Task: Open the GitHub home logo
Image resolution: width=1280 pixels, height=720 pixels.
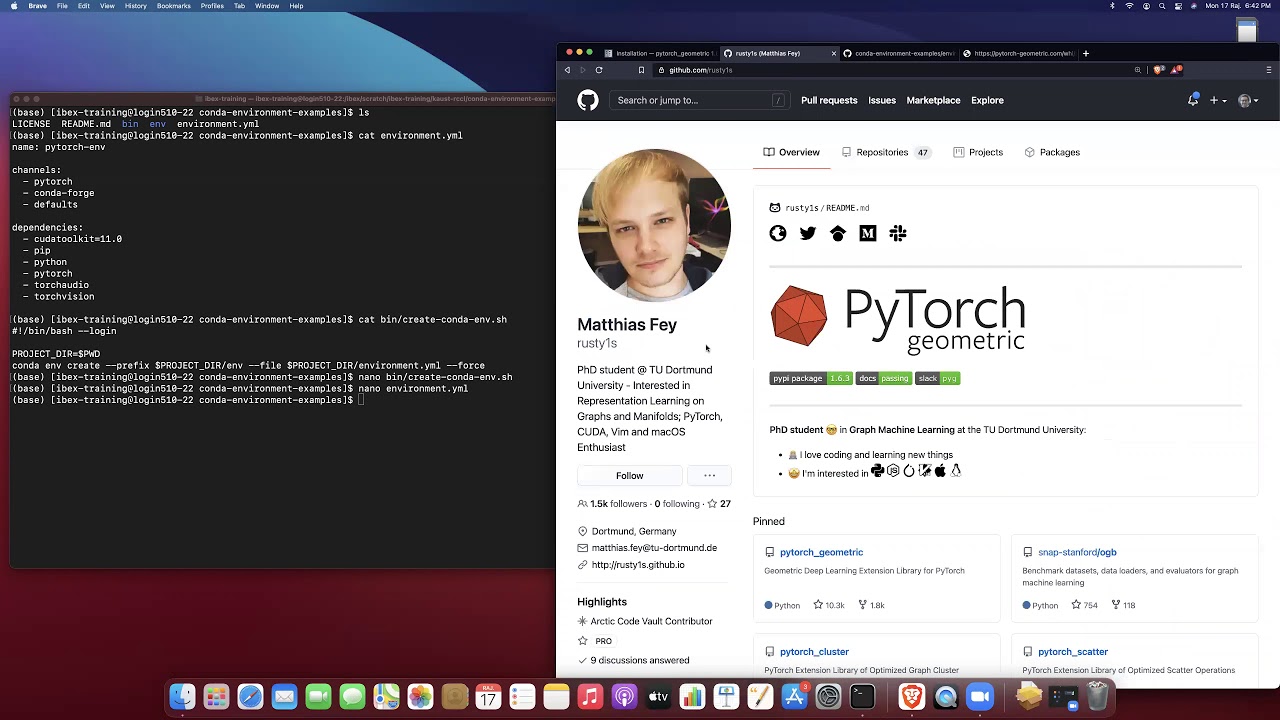Action: (588, 100)
